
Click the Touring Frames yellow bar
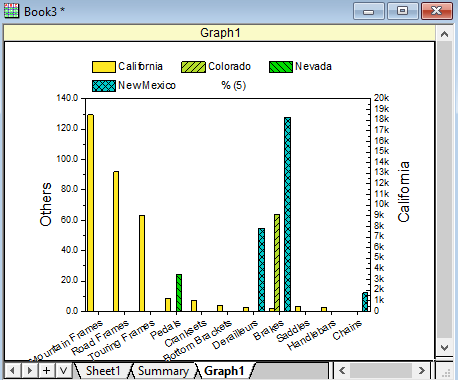tap(142, 263)
